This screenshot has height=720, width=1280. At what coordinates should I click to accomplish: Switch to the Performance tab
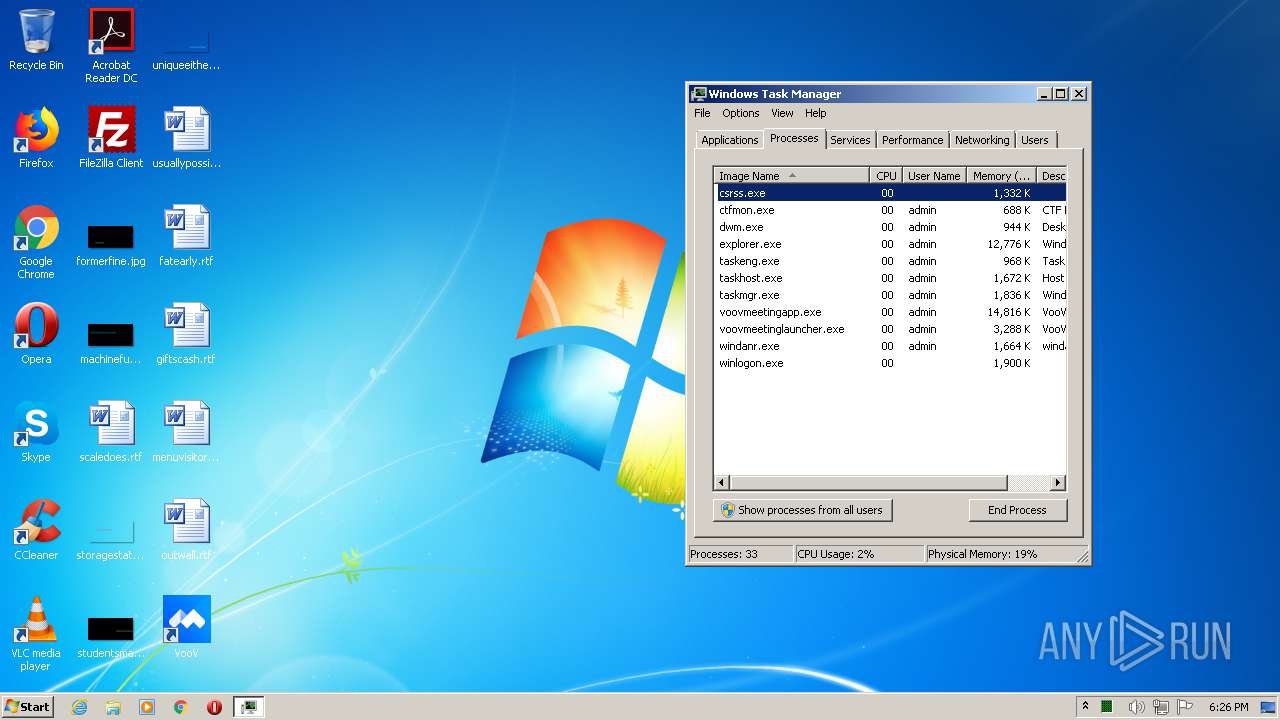pyautogui.click(x=912, y=140)
